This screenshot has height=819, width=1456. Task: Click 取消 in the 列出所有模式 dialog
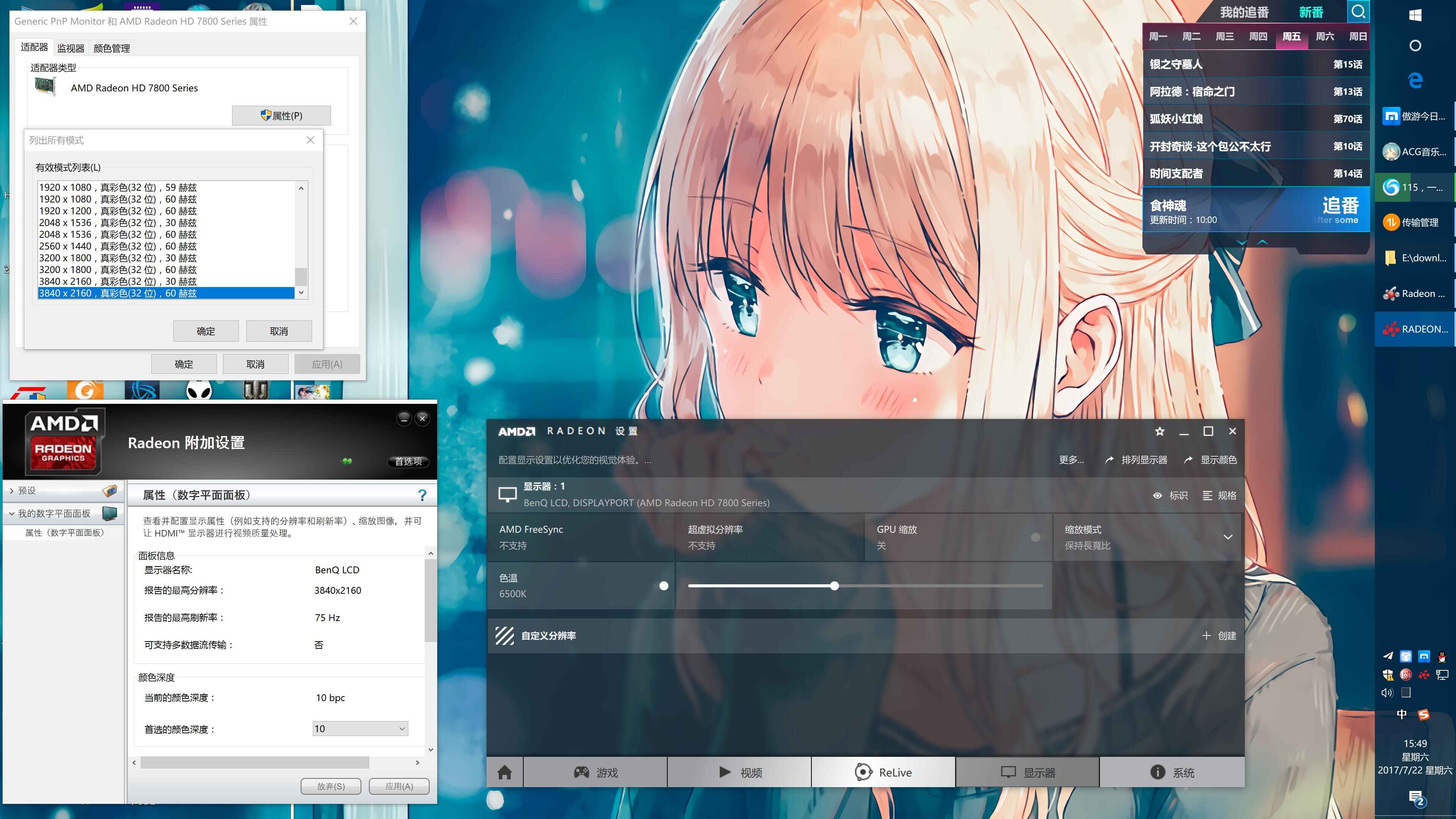(x=279, y=331)
